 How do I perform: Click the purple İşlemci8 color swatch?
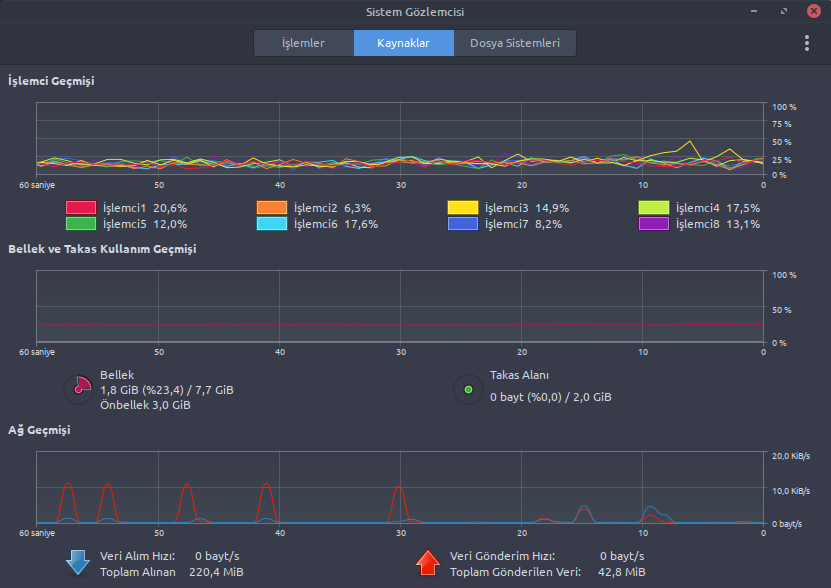(x=653, y=224)
